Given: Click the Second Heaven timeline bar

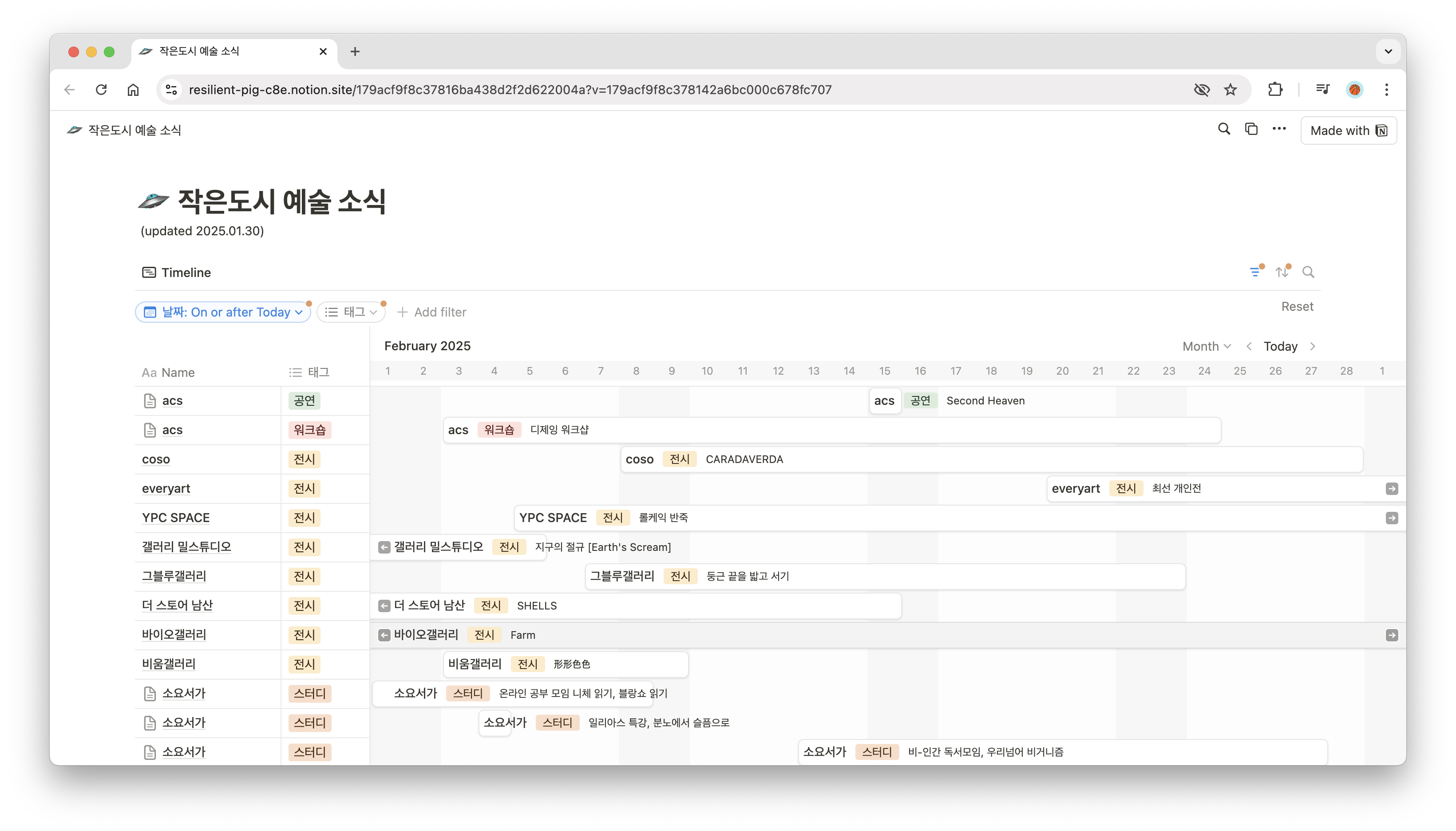Looking at the screenshot, I should tap(885, 401).
